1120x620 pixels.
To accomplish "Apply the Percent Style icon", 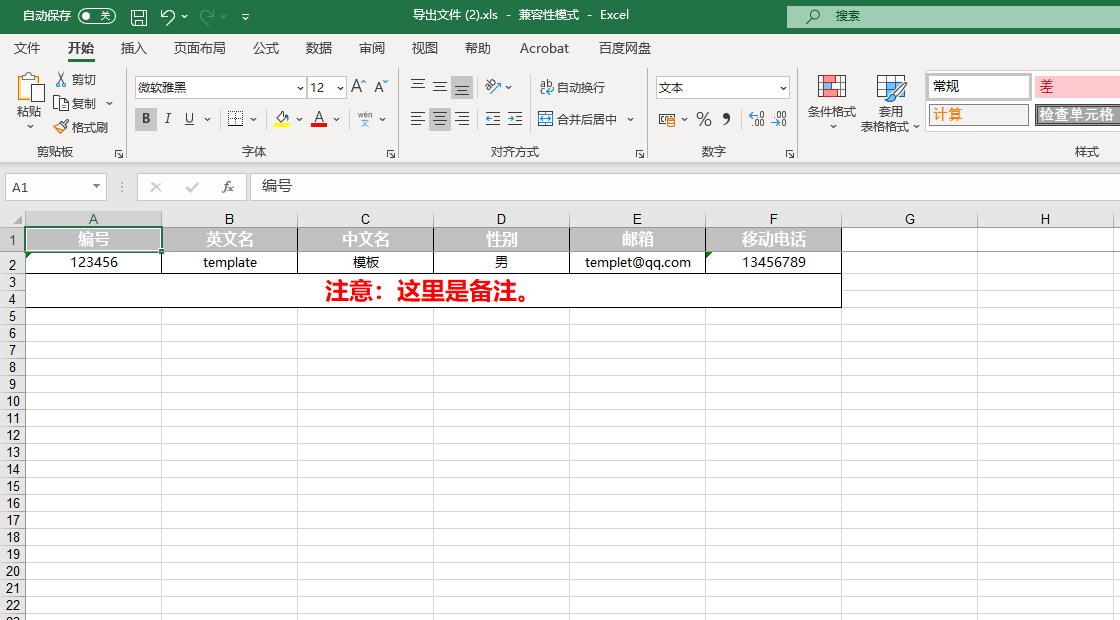I will pyautogui.click(x=706, y=119).
